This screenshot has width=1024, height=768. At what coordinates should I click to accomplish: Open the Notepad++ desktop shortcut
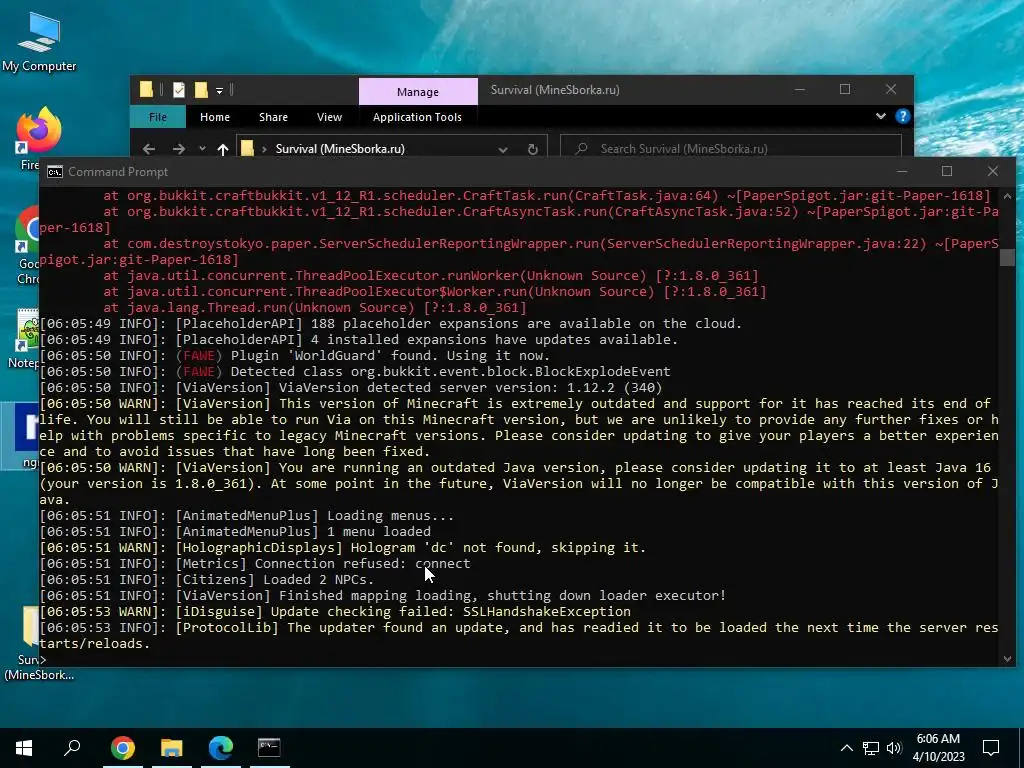25,338
